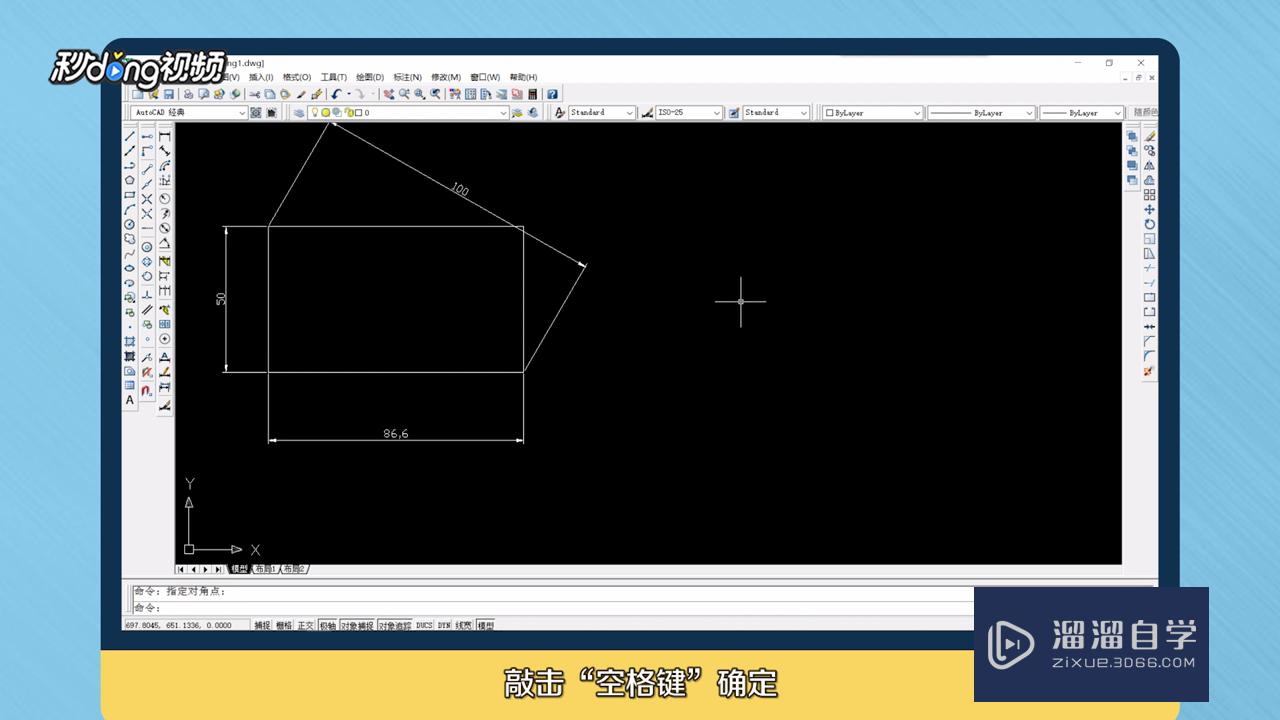Toggle 对象捕捉 object snap

point(357,625)
